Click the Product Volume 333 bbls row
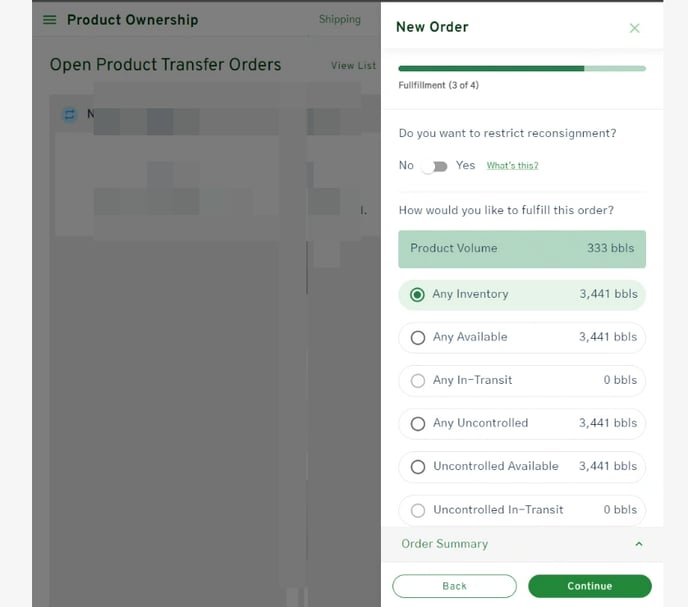This screenshot has width=688, height=607. pos(521,249)
